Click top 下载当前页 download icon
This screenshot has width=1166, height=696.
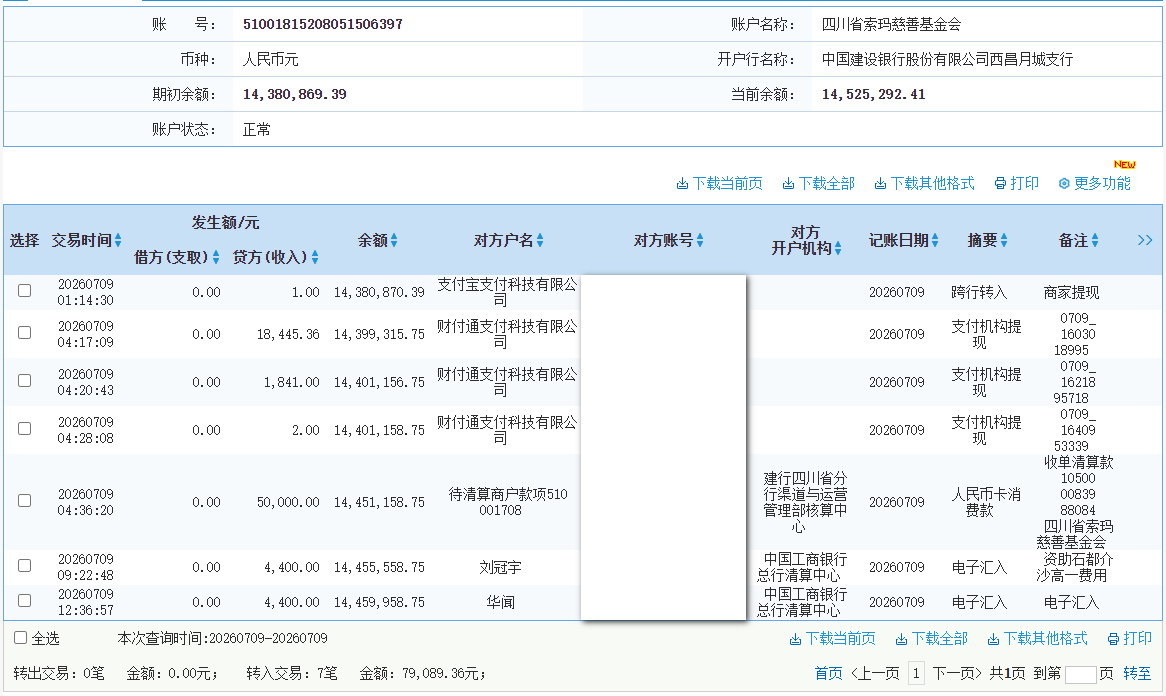[682, 184]
